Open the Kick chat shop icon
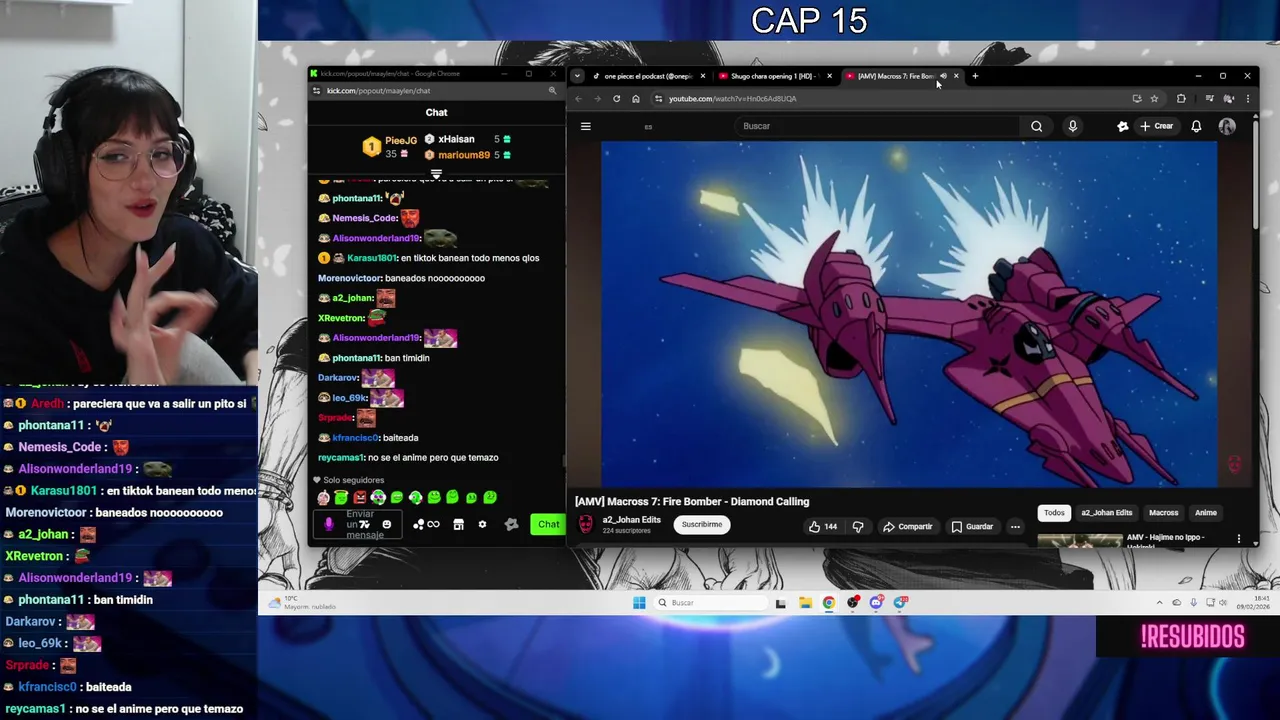 [458, 524]
